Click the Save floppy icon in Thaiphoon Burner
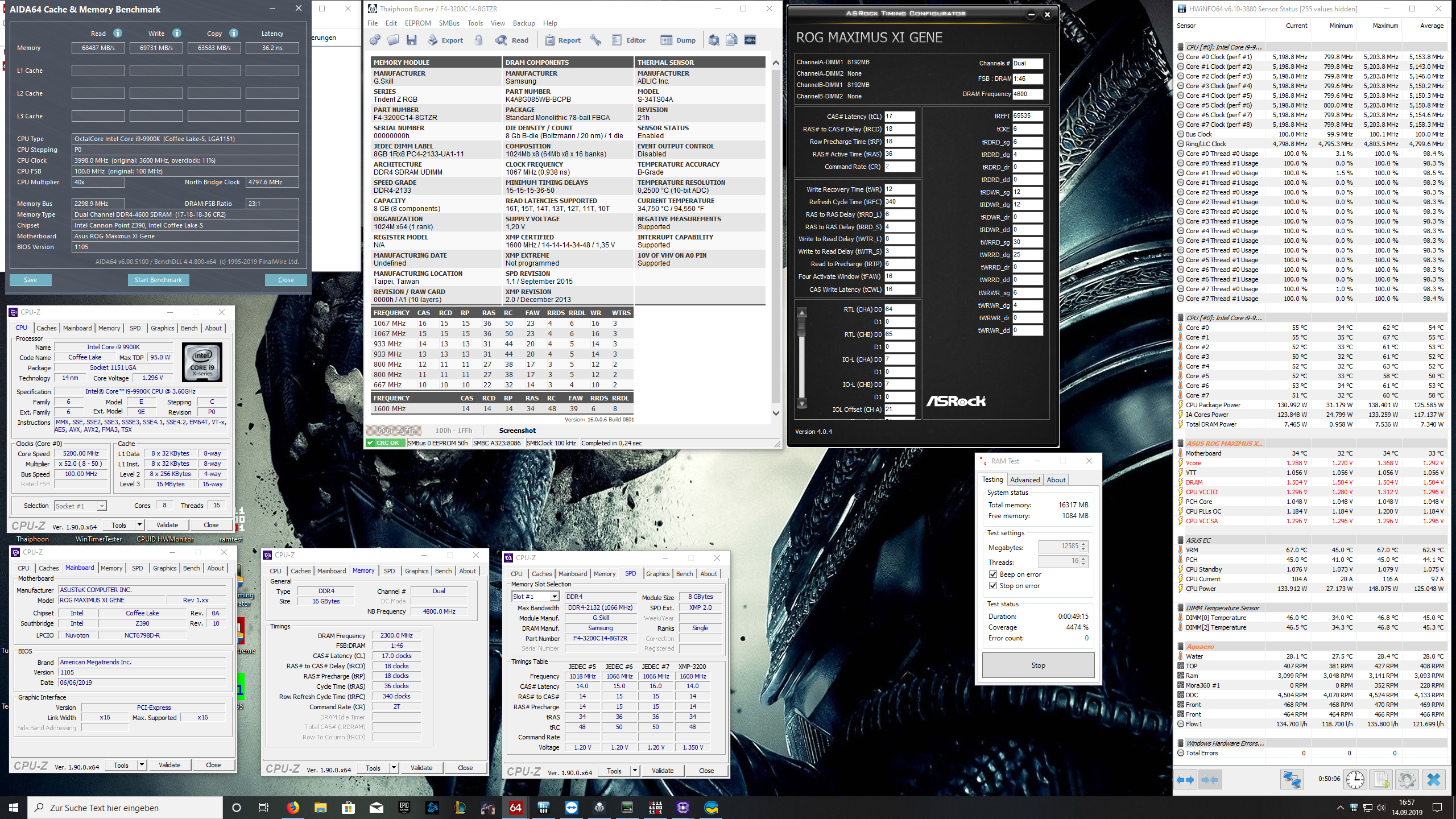This screenshot has height=819, width=1456. click(x=412, y=40)
